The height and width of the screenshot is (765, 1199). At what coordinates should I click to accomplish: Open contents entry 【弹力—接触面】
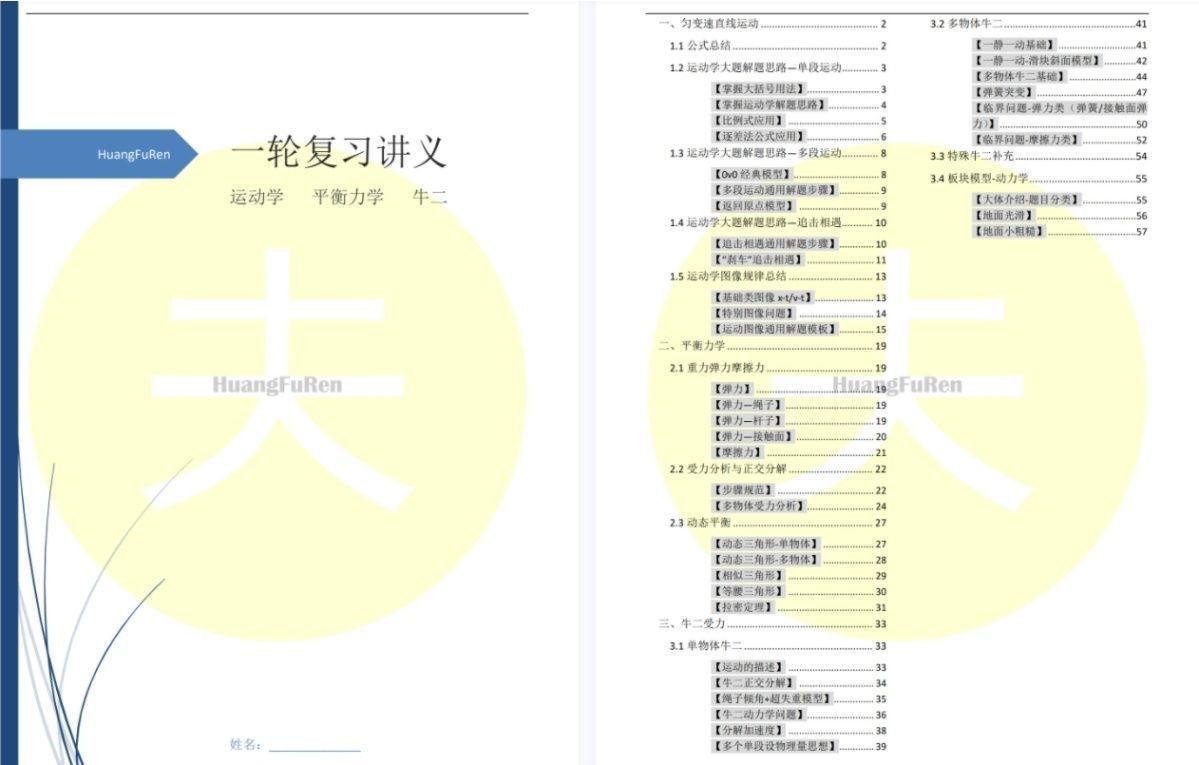pyautogui.click(x=799, y=437)
